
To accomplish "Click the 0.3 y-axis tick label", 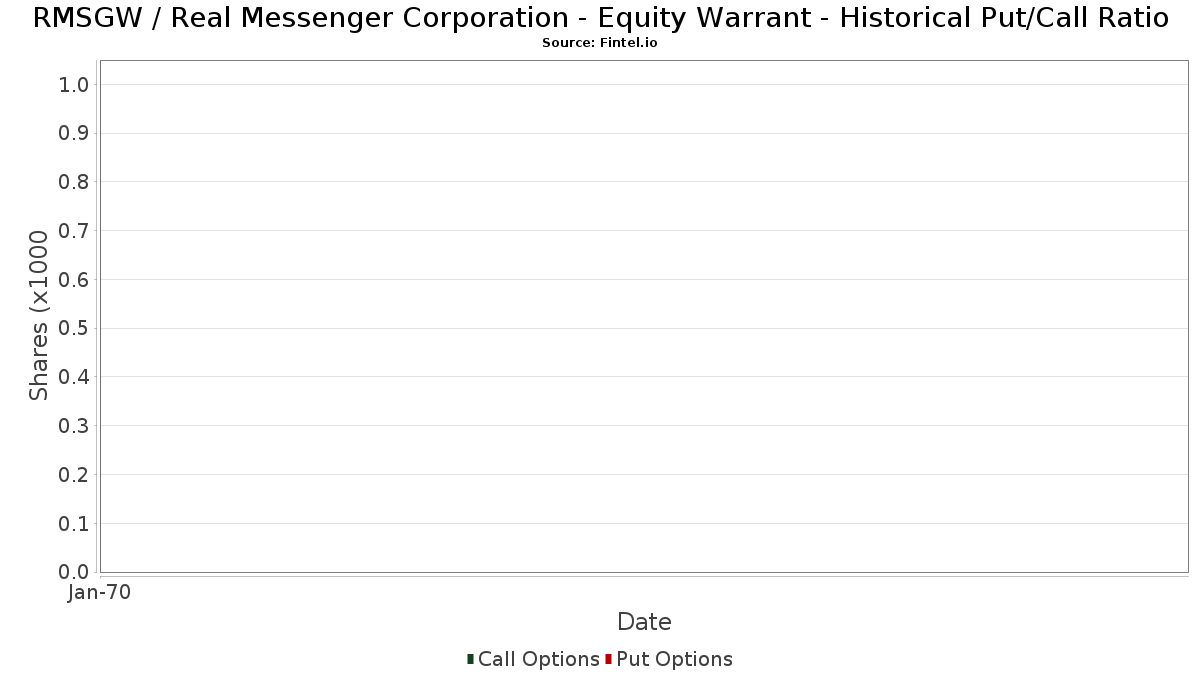I will coord(75,426).
